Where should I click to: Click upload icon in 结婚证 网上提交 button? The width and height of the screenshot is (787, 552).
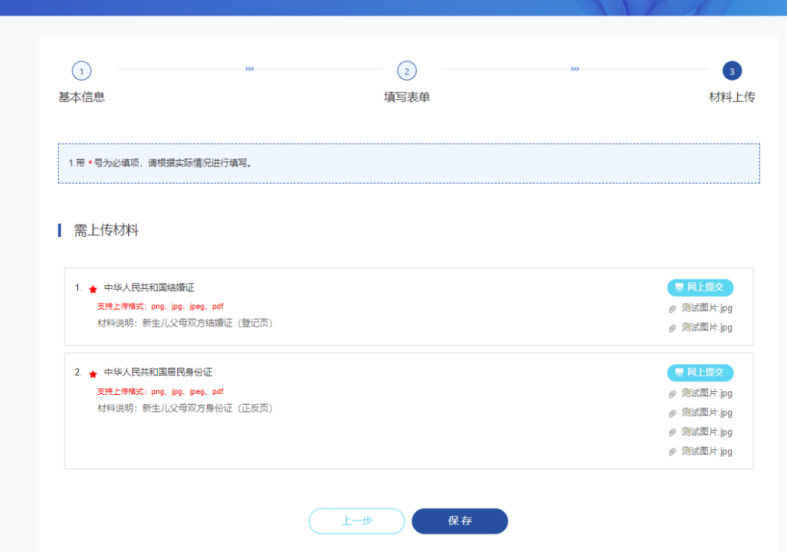pyautogui.click(x=679, y=287)
